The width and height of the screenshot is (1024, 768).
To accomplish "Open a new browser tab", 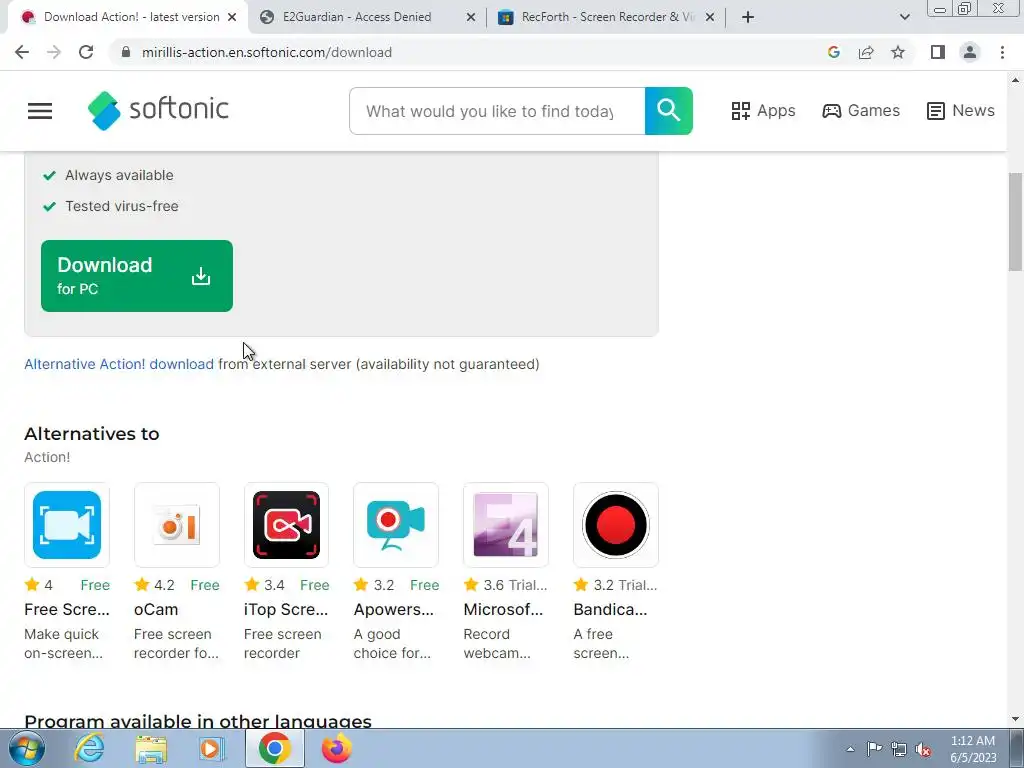I will pyautogui.click(x=748, y=18).
